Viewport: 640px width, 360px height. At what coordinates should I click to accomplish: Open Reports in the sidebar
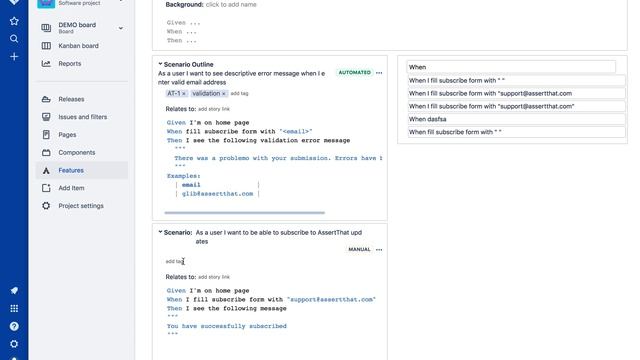tap(70, 64)
